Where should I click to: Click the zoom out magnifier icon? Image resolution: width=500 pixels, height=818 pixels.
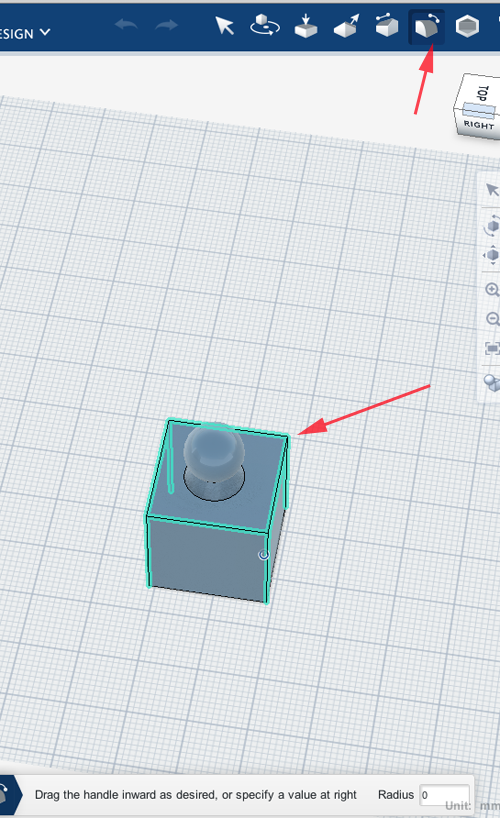[x=493, y=318]
